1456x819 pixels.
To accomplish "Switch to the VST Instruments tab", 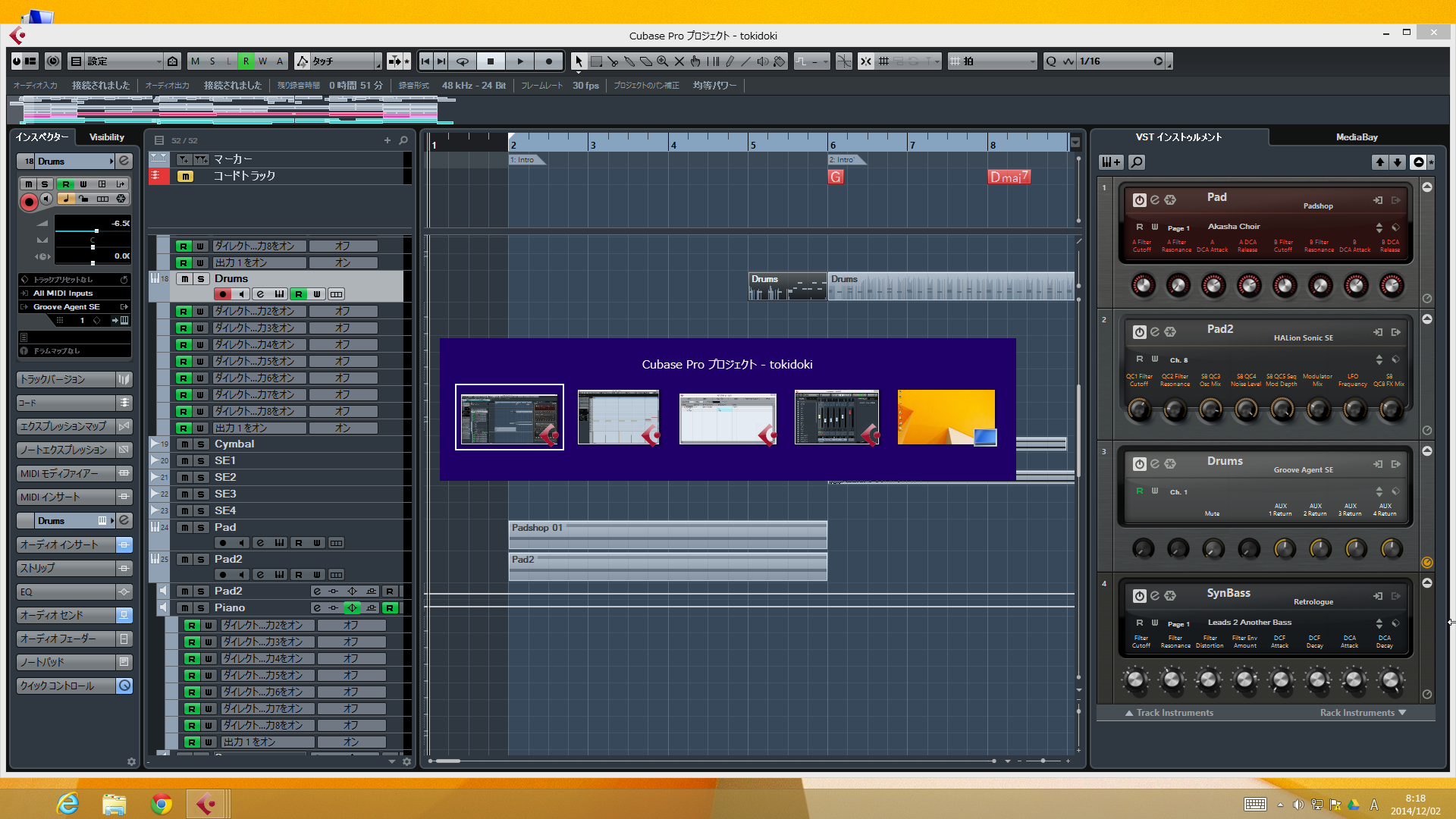I will point(1178,137).
